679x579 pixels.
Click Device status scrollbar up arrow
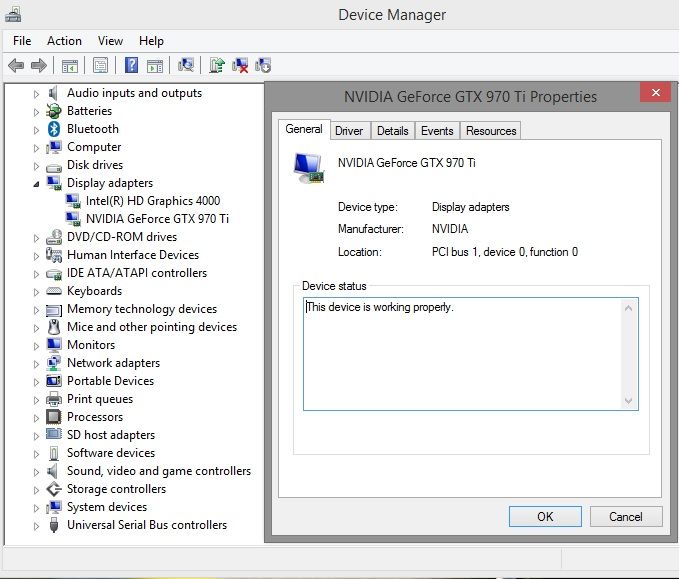click(629, 308)
